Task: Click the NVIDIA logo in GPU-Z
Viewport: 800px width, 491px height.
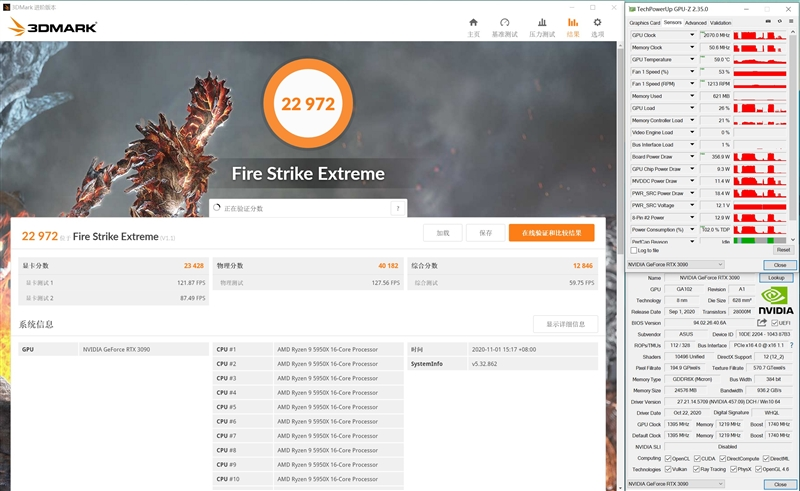Action: pos(776,301)
